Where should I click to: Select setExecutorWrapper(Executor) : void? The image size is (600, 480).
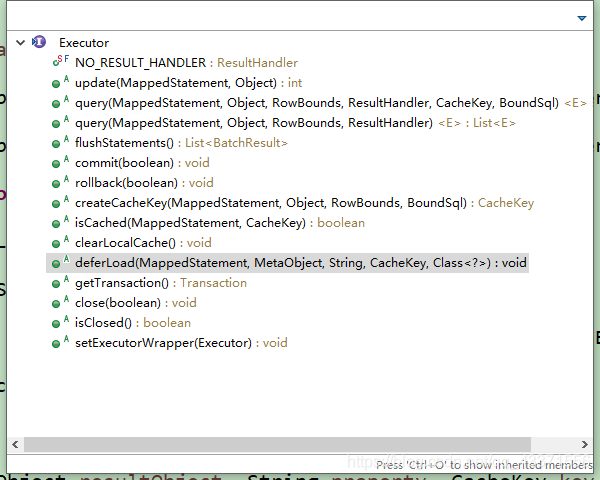(x=181, y=343)
